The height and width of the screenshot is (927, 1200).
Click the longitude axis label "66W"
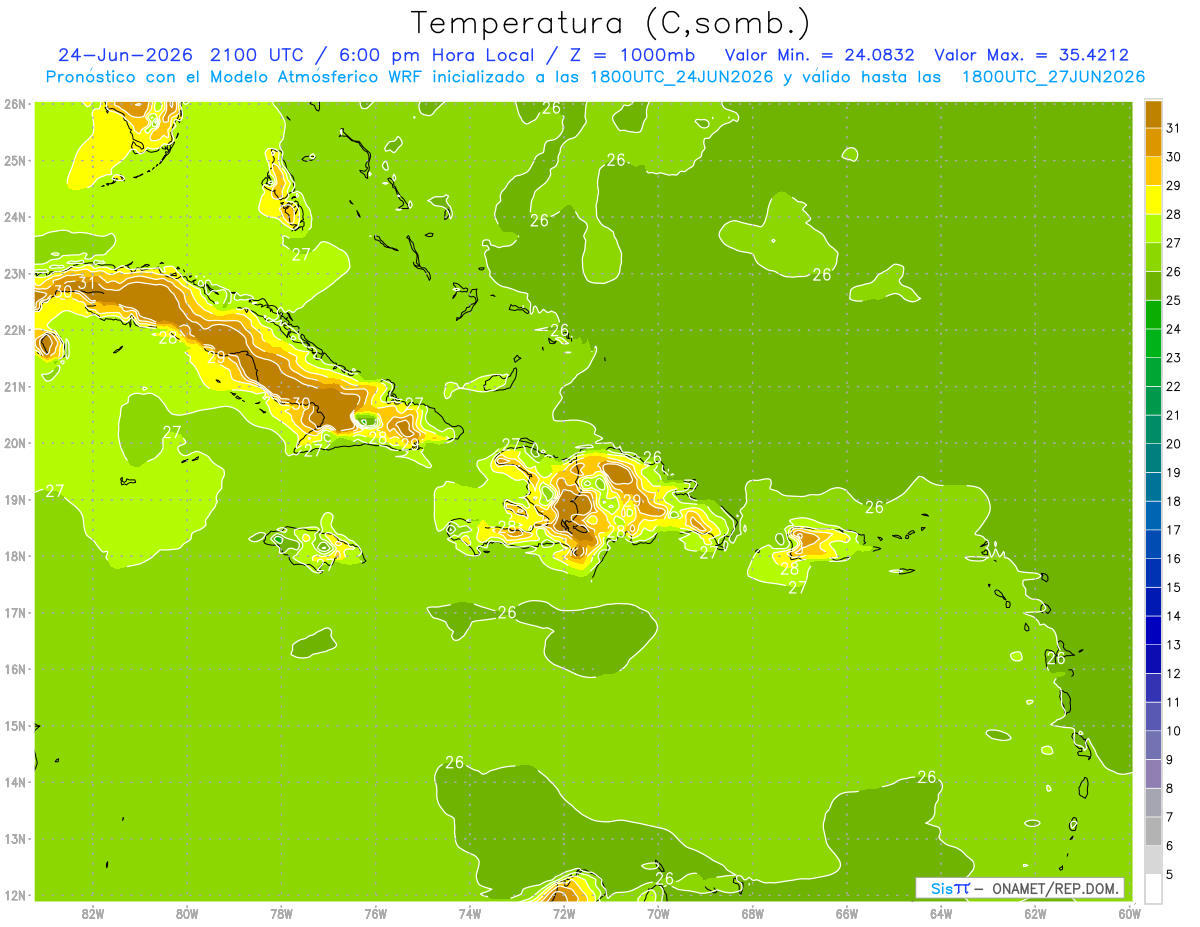pos(846,913)
